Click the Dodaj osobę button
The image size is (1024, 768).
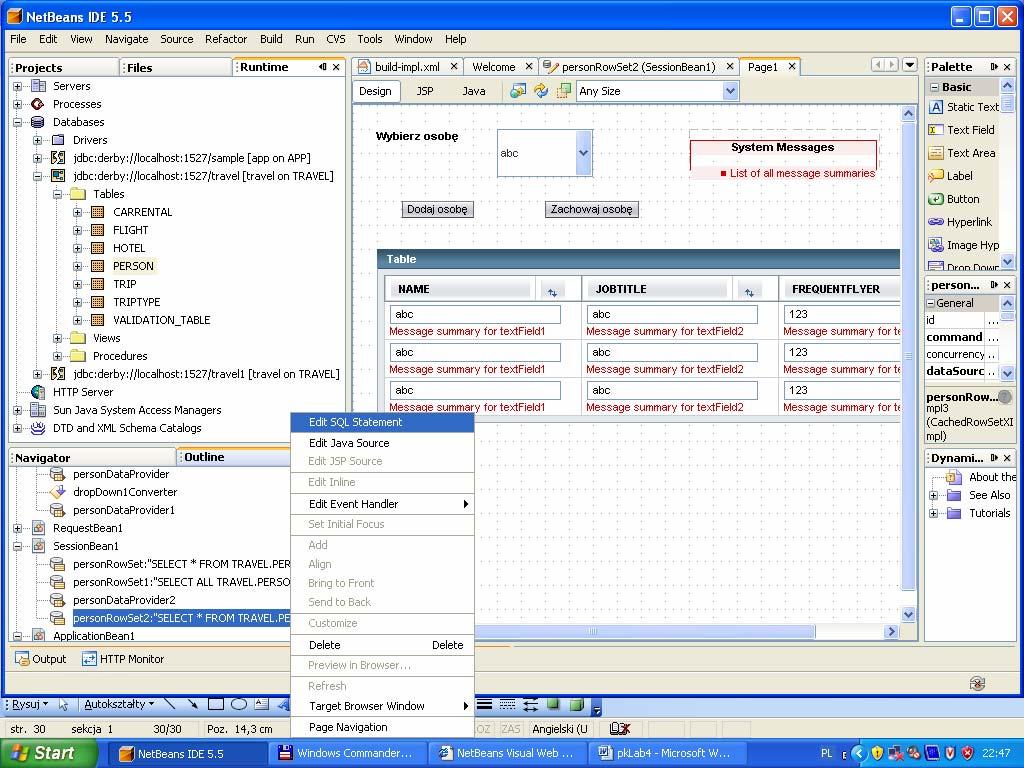(437, 210)
